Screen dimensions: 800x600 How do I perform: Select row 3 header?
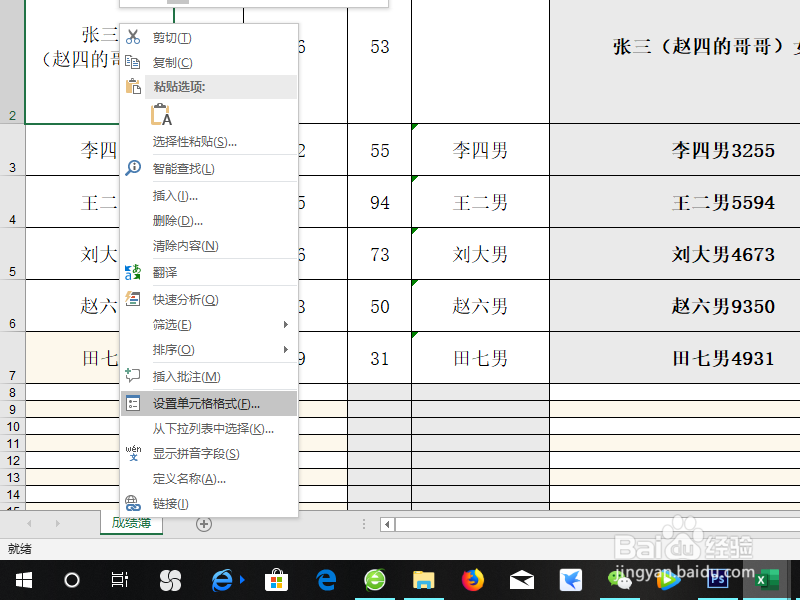coord(12,150)
